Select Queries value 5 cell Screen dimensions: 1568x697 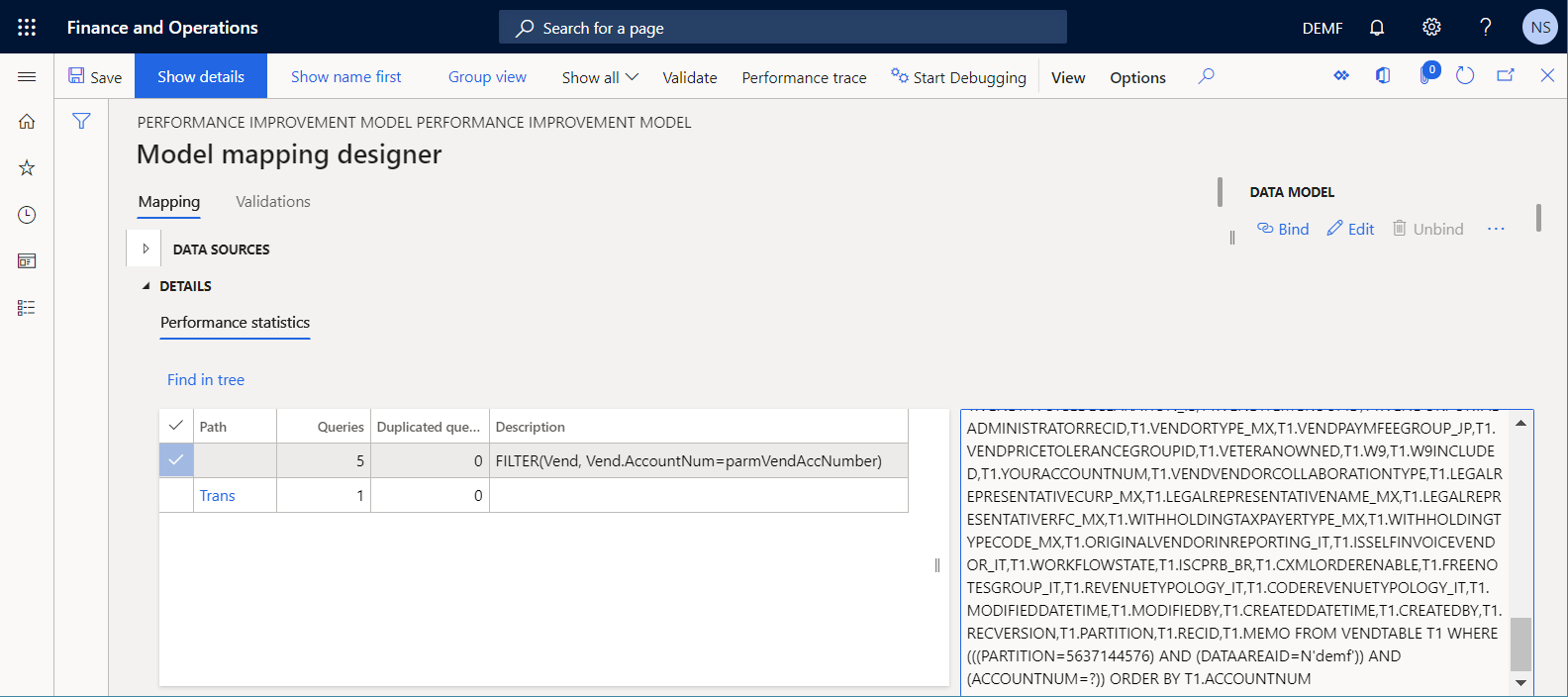pos(324,460)
